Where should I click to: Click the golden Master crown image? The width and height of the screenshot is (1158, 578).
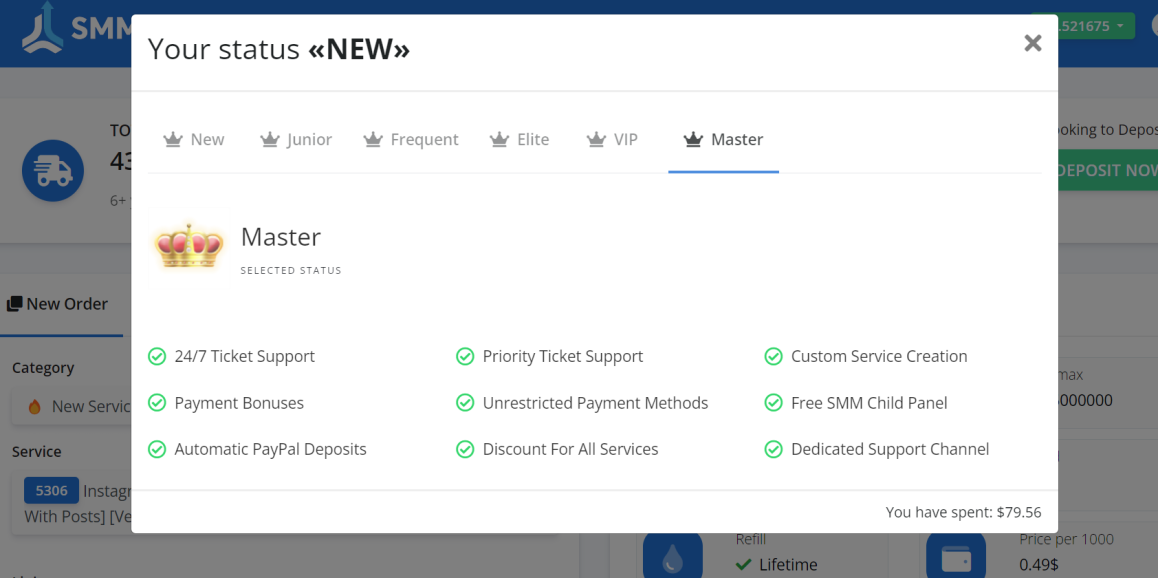tap(189, 247)
